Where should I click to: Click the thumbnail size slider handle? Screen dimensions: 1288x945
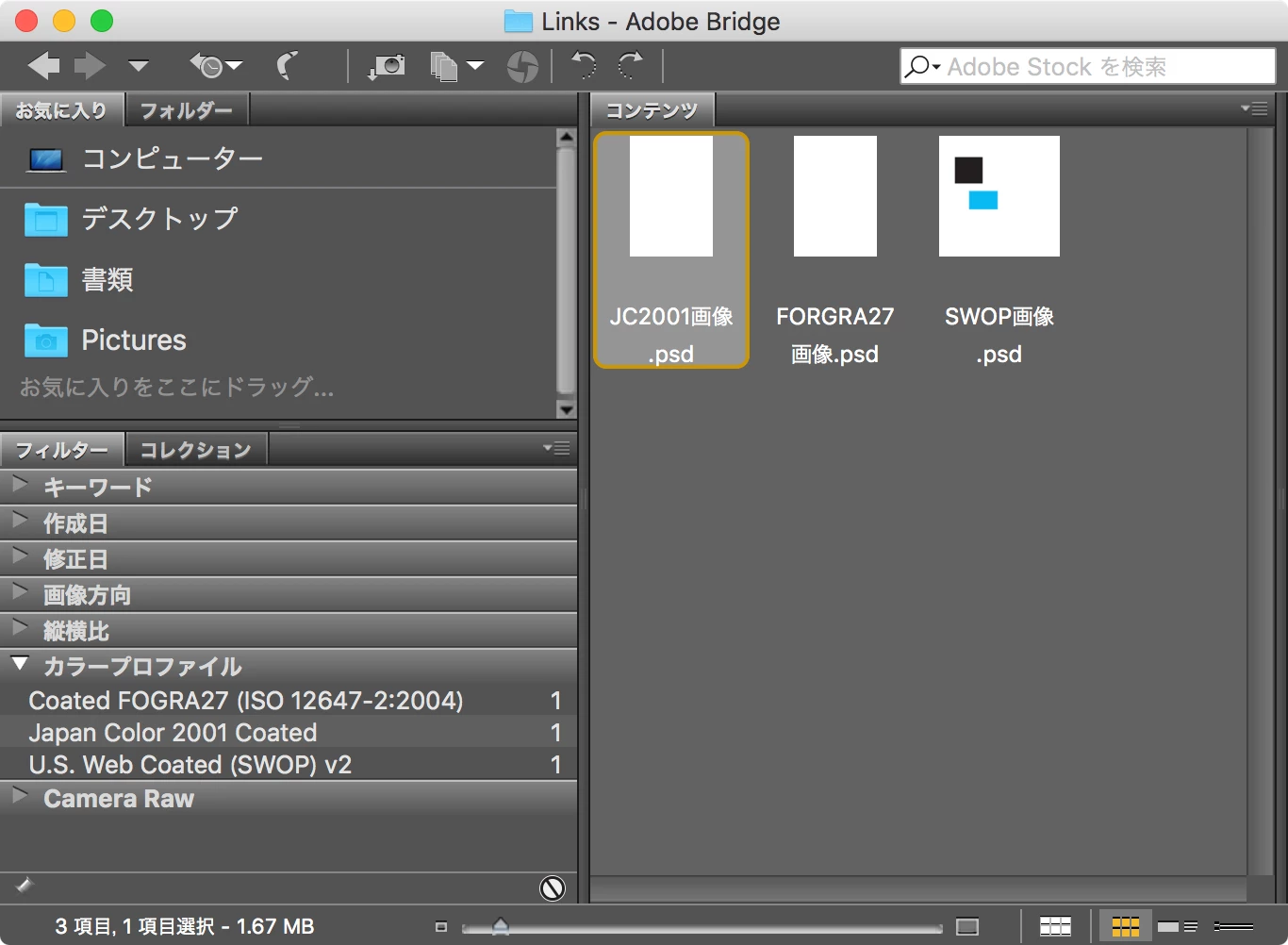[501, 927]
